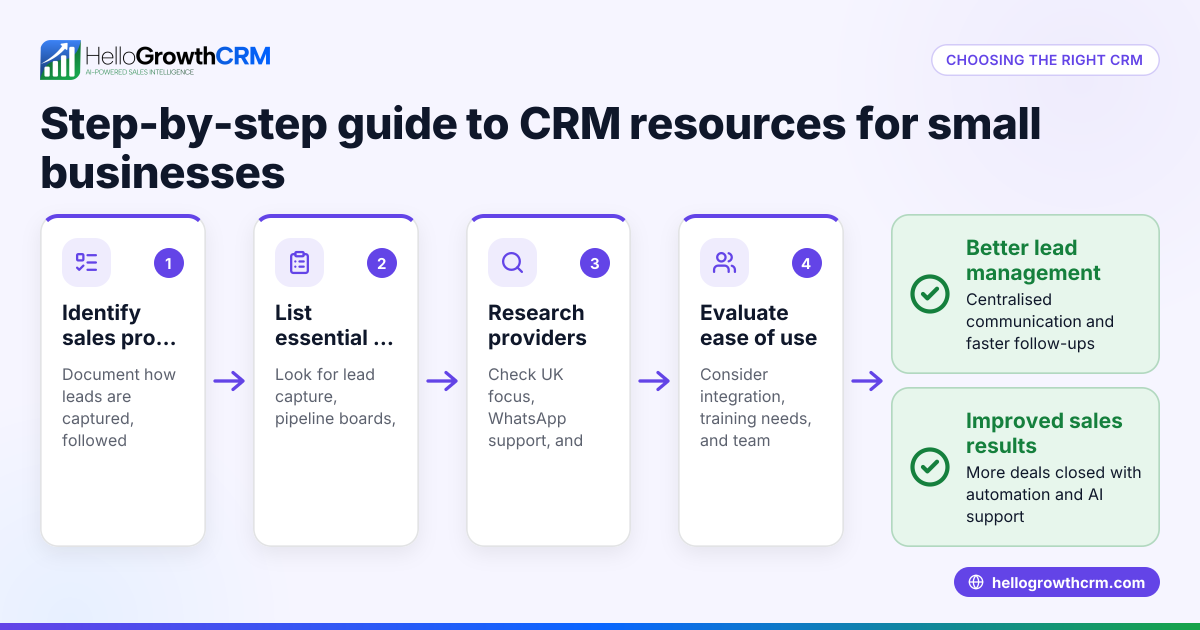
Task: Click the magnifier icon on Research providers card
Action: pos(512,263)
